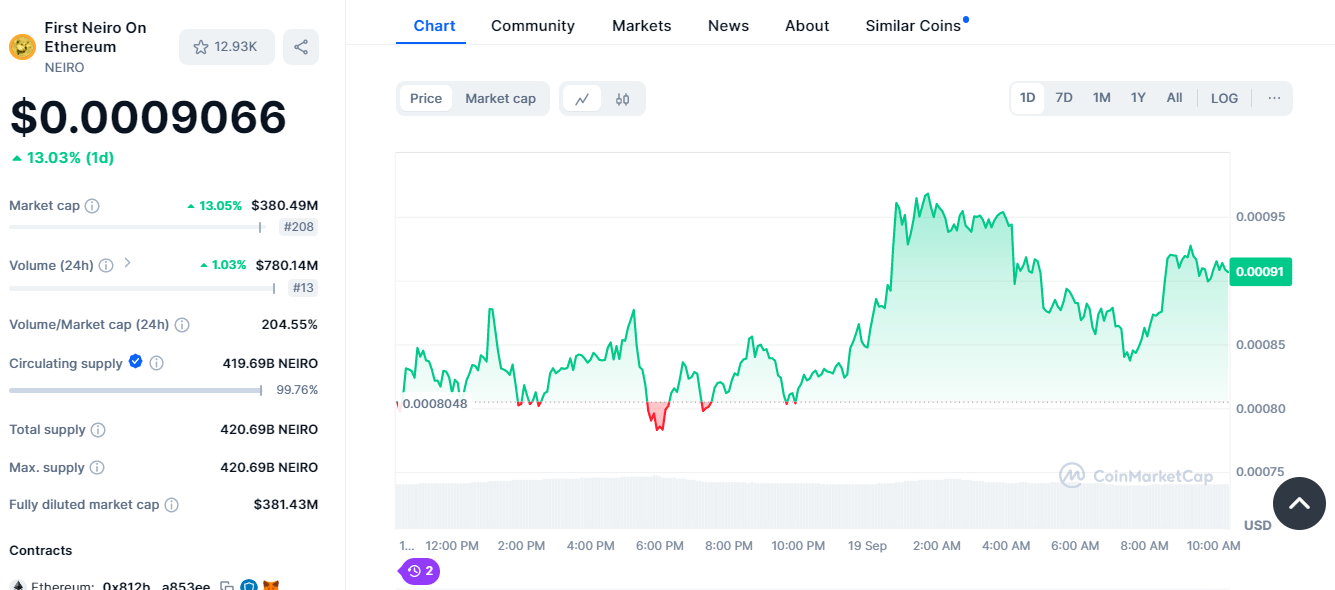Screen dimensions: 1335x590
Task: Set chart range to 1M
Action: pos(1102,98)
